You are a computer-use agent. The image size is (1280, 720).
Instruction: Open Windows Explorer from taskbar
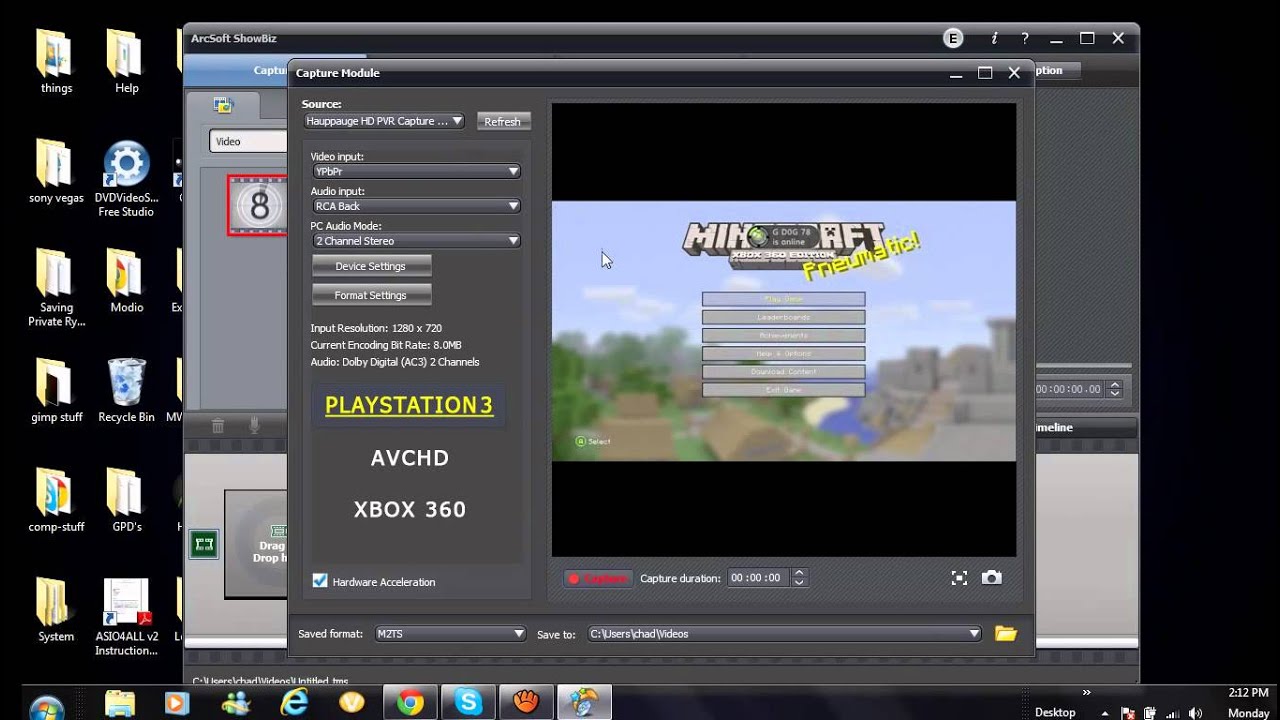pos(119,704)
